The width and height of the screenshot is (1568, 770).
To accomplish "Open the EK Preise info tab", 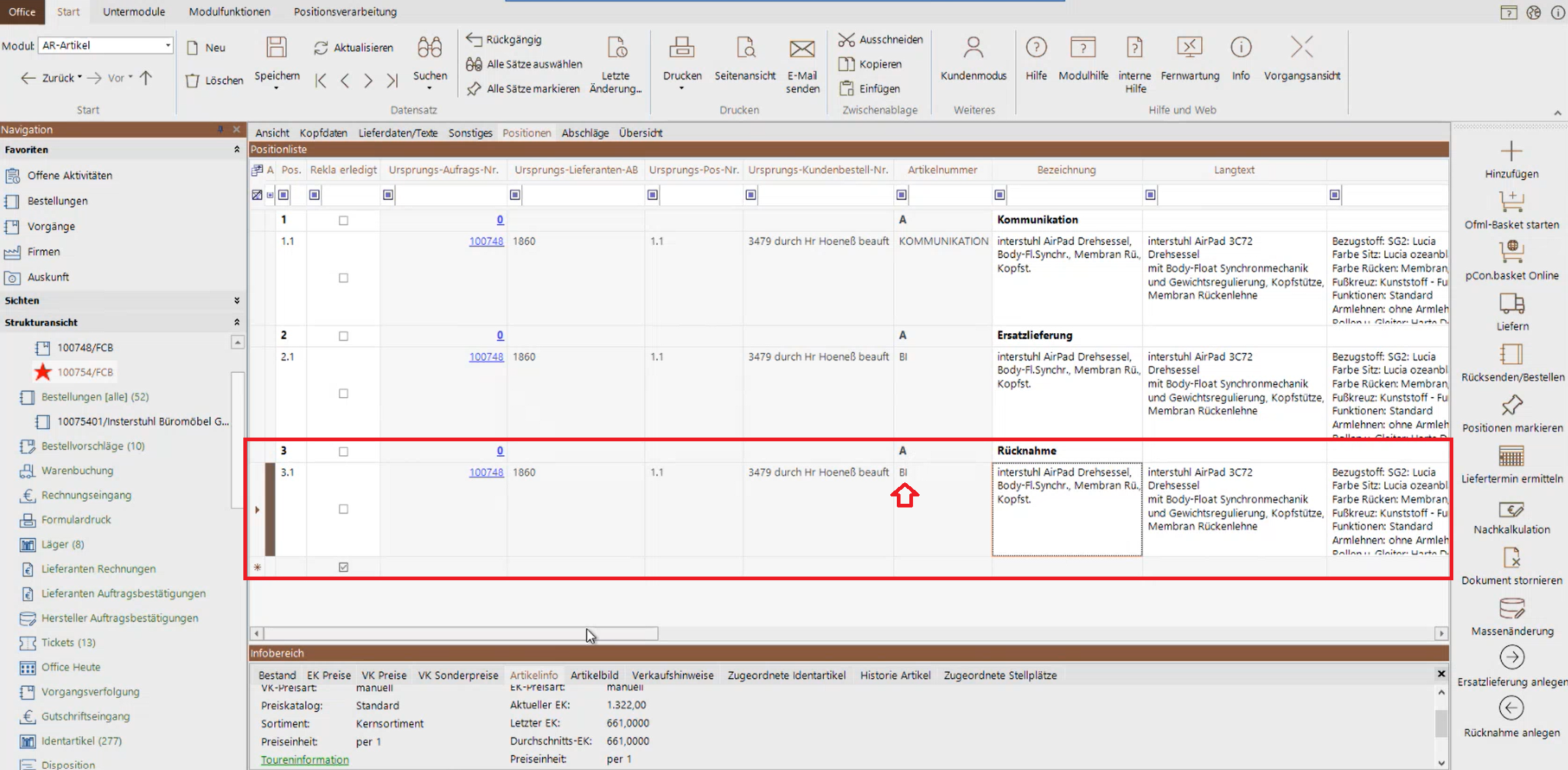I will click(x=329, y=675).
